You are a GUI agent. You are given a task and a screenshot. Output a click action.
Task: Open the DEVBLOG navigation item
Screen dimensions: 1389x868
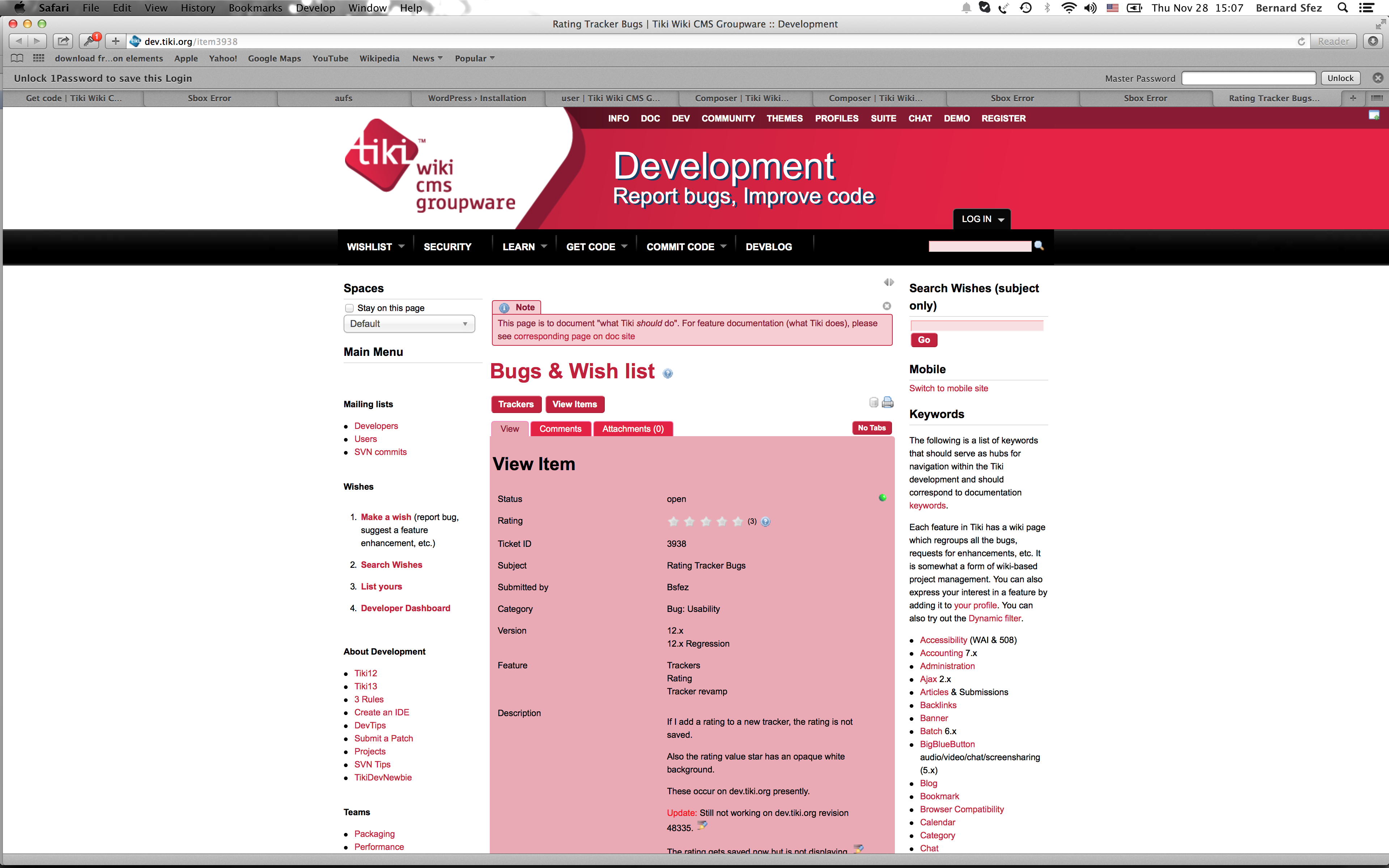769,247
